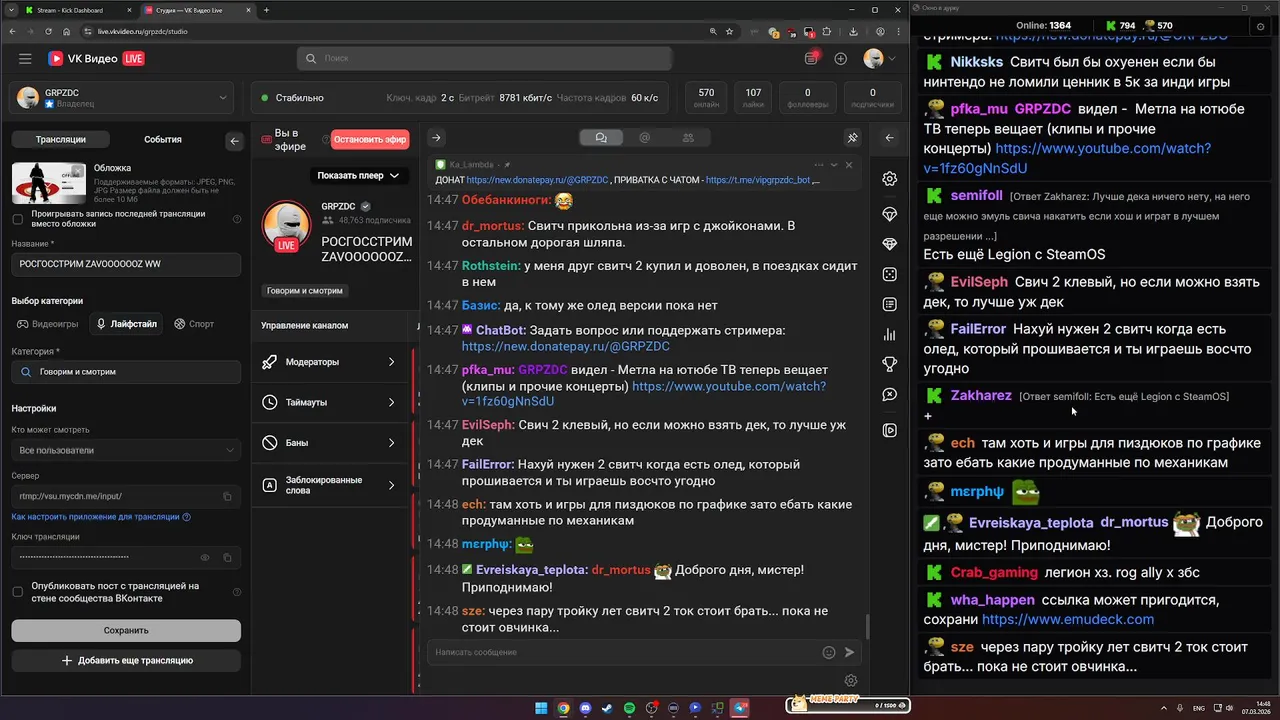Select the Спорт category type
The image size is (1280, 720).
point(194,324)
